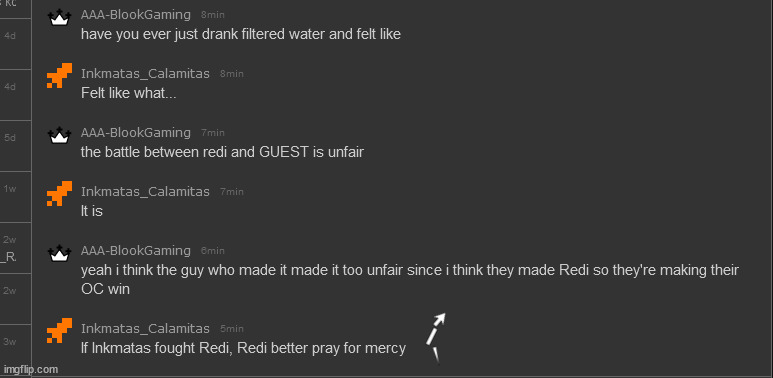Viewport: 773px width, 378px height.
Task: Click crown avatar beside the 'OC win' message
Action: (x=59, y=254)
